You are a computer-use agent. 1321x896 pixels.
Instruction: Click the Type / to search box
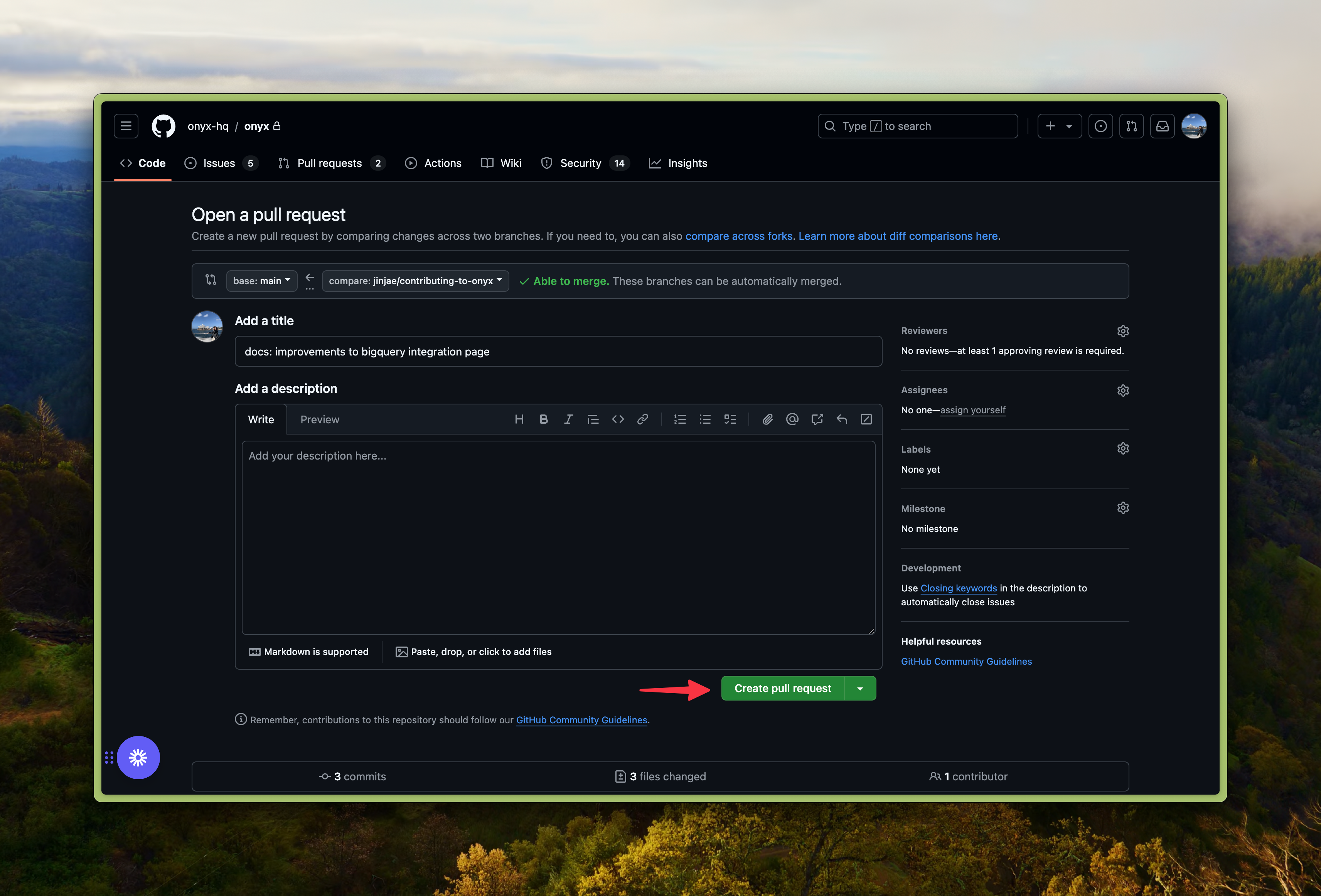(x=917, y=126)
